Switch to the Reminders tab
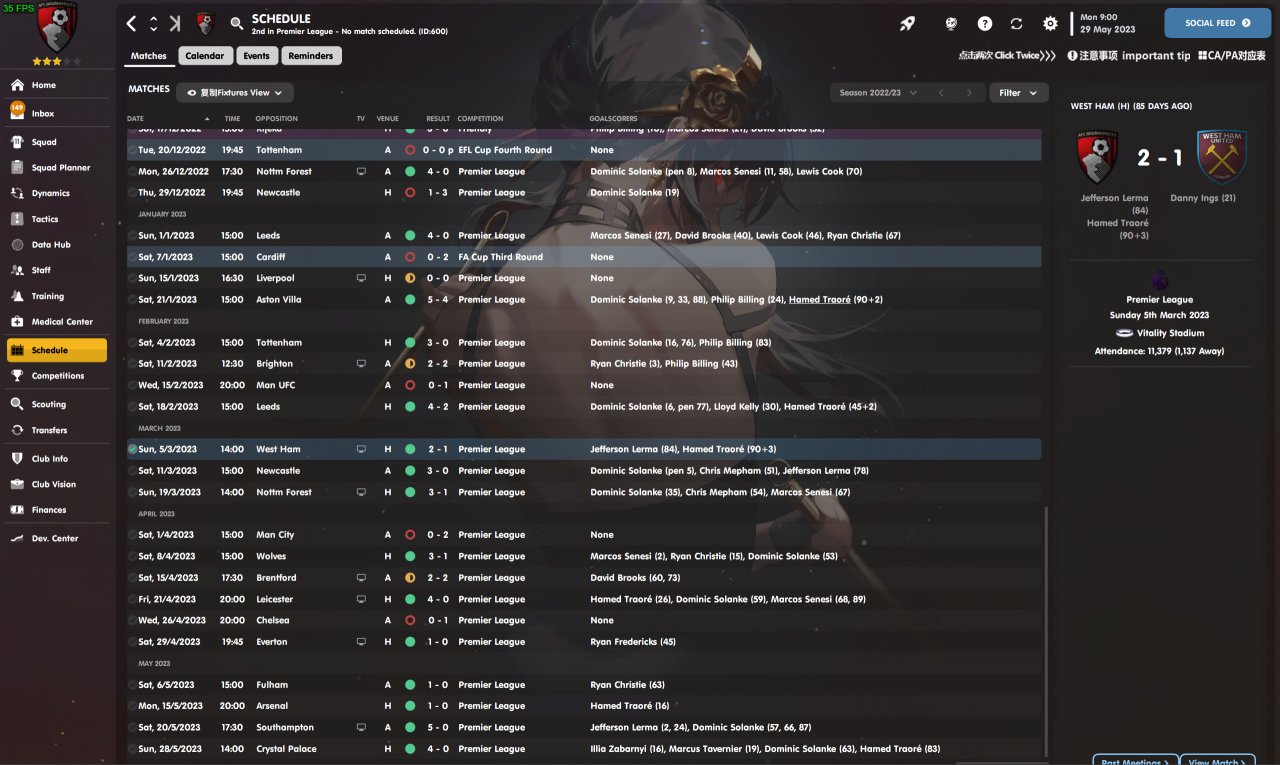Viewport: 1280px width, 765px height. (x=311, y=56)
